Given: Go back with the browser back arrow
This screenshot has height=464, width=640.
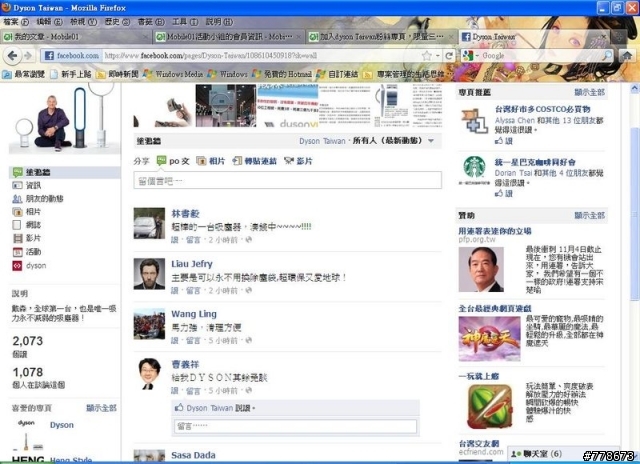Looking at the screenshot, I should [x=12, y=56].
